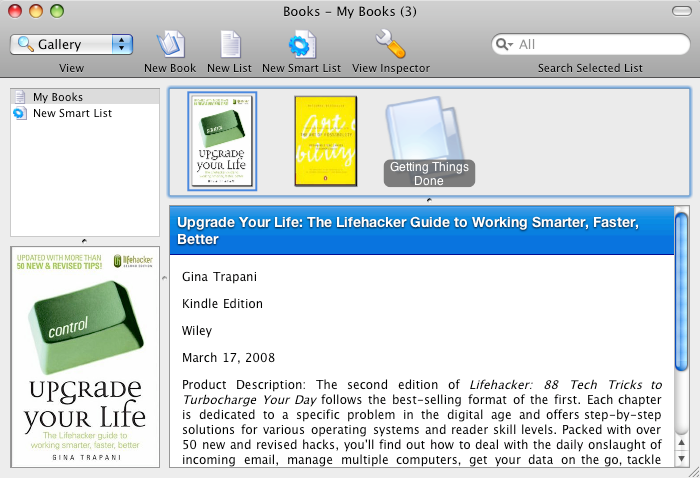
Task: Click the toolbar toggle pill button in title bar
Action: tap(682, 11)
